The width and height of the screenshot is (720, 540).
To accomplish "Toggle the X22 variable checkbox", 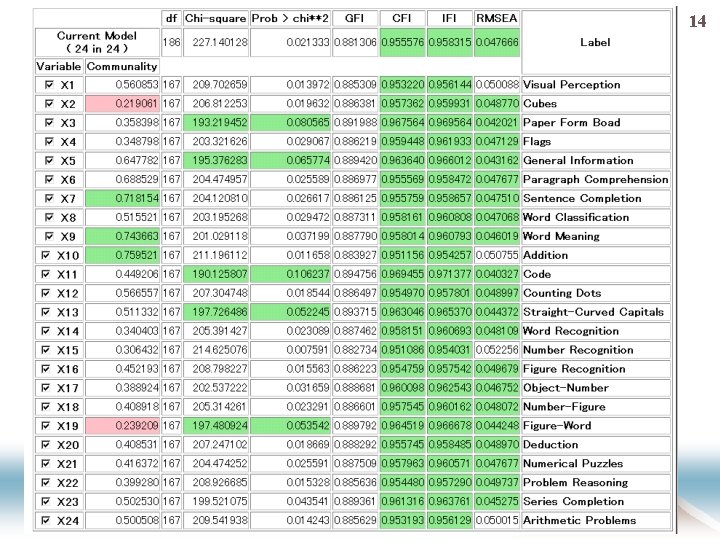I will click(45, 483).
